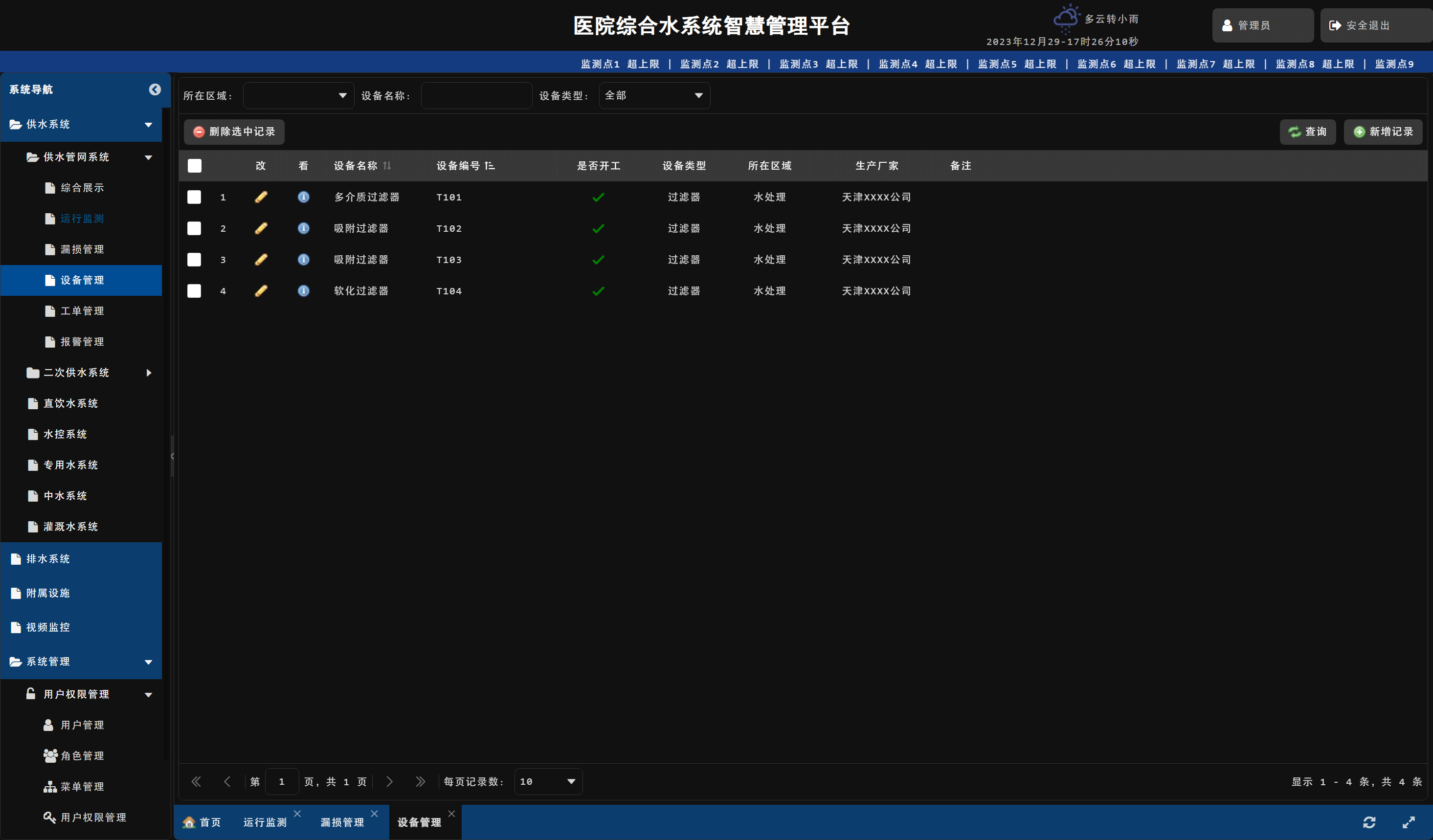Check the checkbox for row 2 T102

point(195,228)
